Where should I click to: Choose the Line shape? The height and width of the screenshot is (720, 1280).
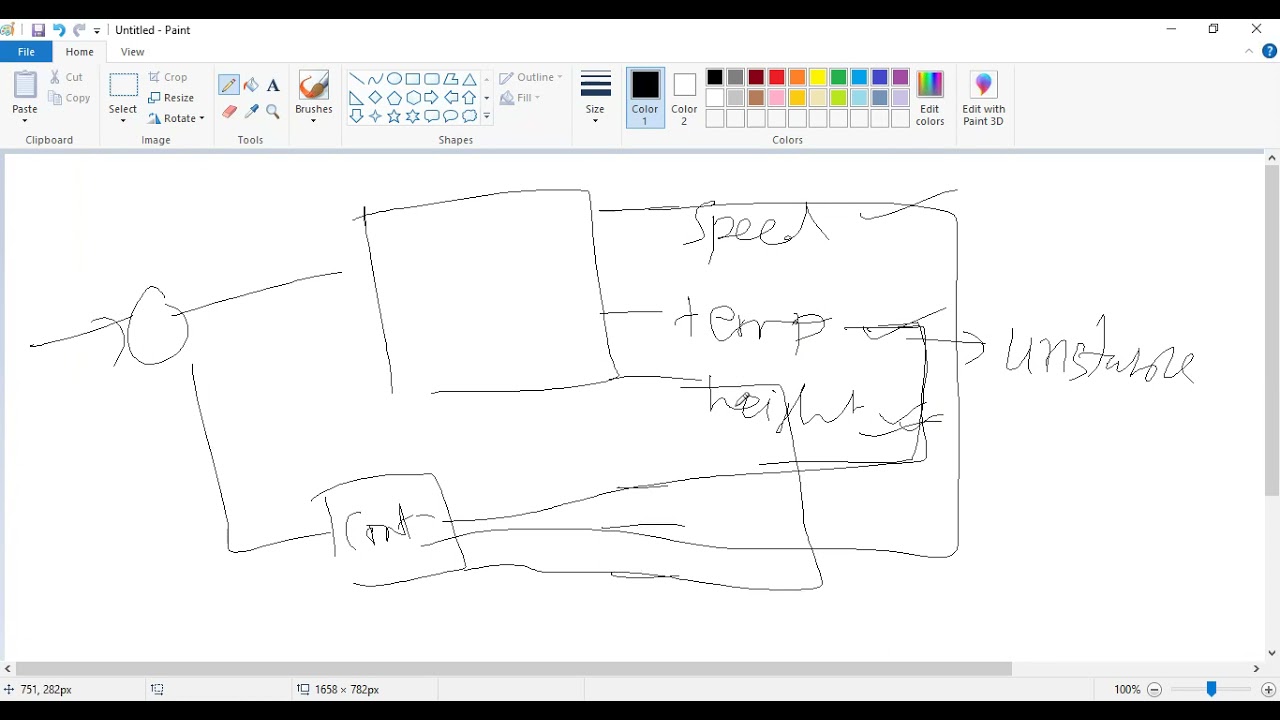pyautogui.click(x=356, y=79)
